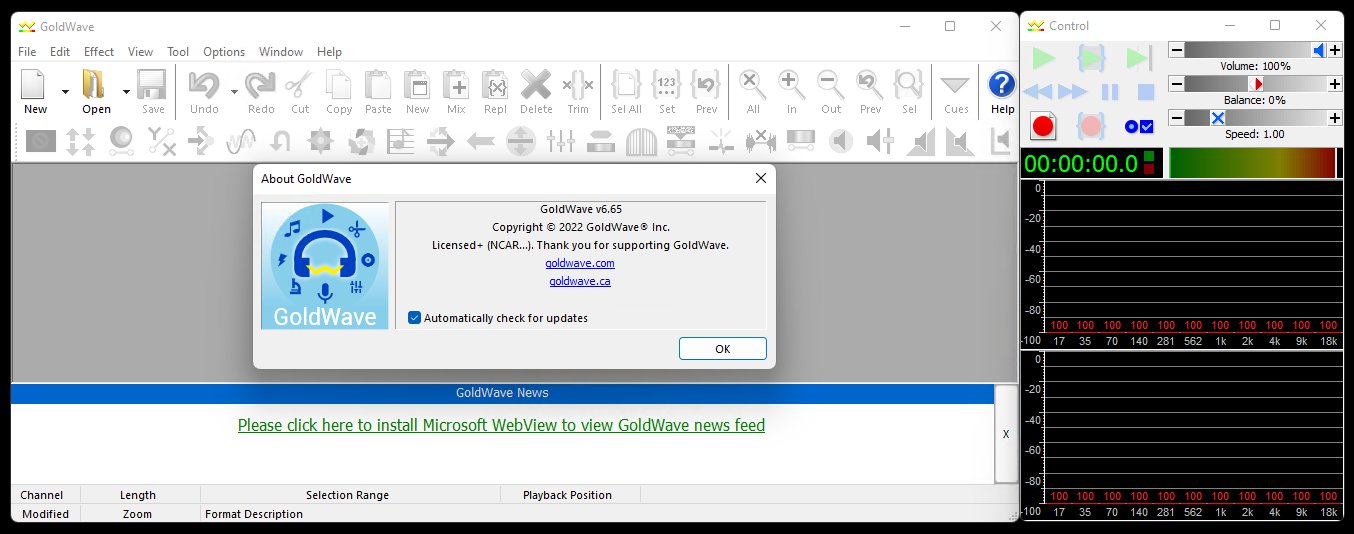The width and height of the screenshot is (1354, 534).
Task: Click the Speed slider track
Action: 1255,118
